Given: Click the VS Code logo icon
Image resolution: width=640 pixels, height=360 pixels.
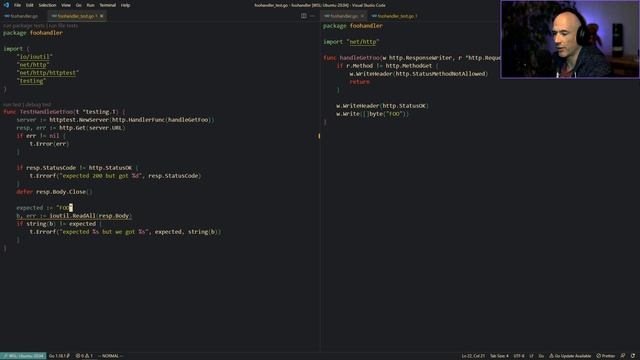Looking at the screenshot, I should point(6,5).
